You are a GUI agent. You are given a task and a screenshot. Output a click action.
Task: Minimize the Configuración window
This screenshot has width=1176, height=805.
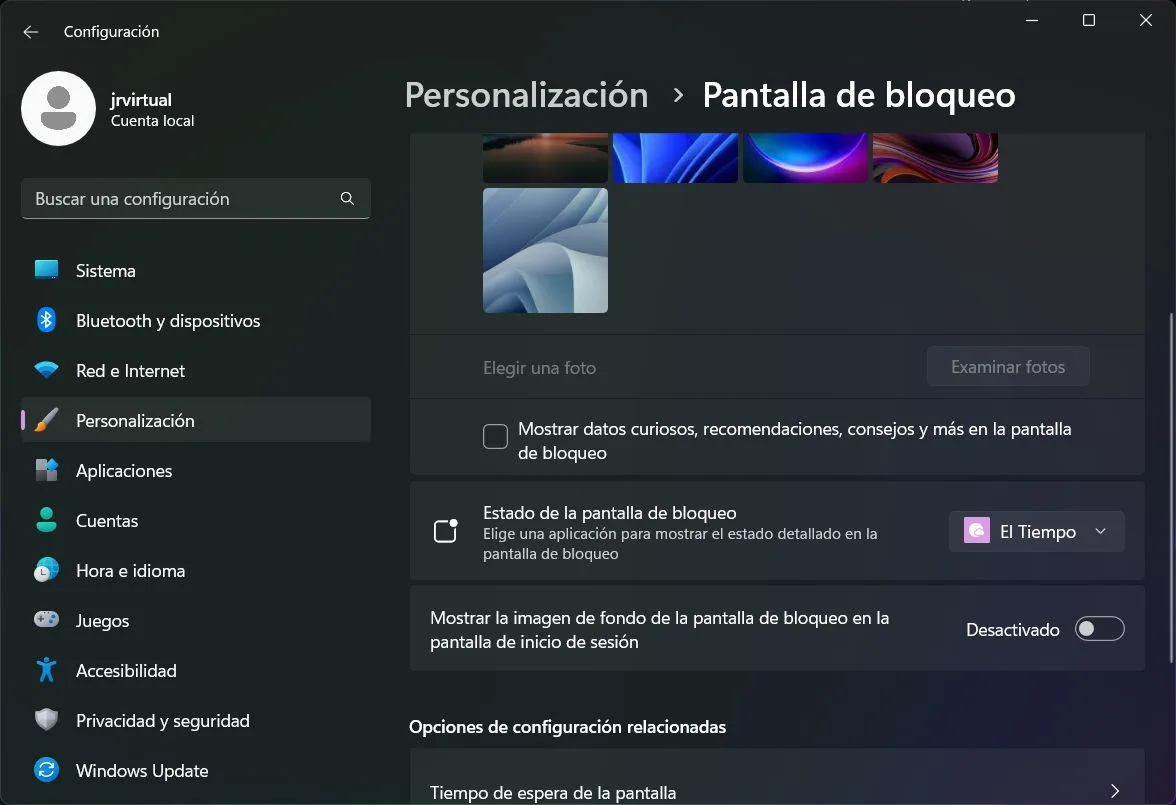pos(1032,20)
